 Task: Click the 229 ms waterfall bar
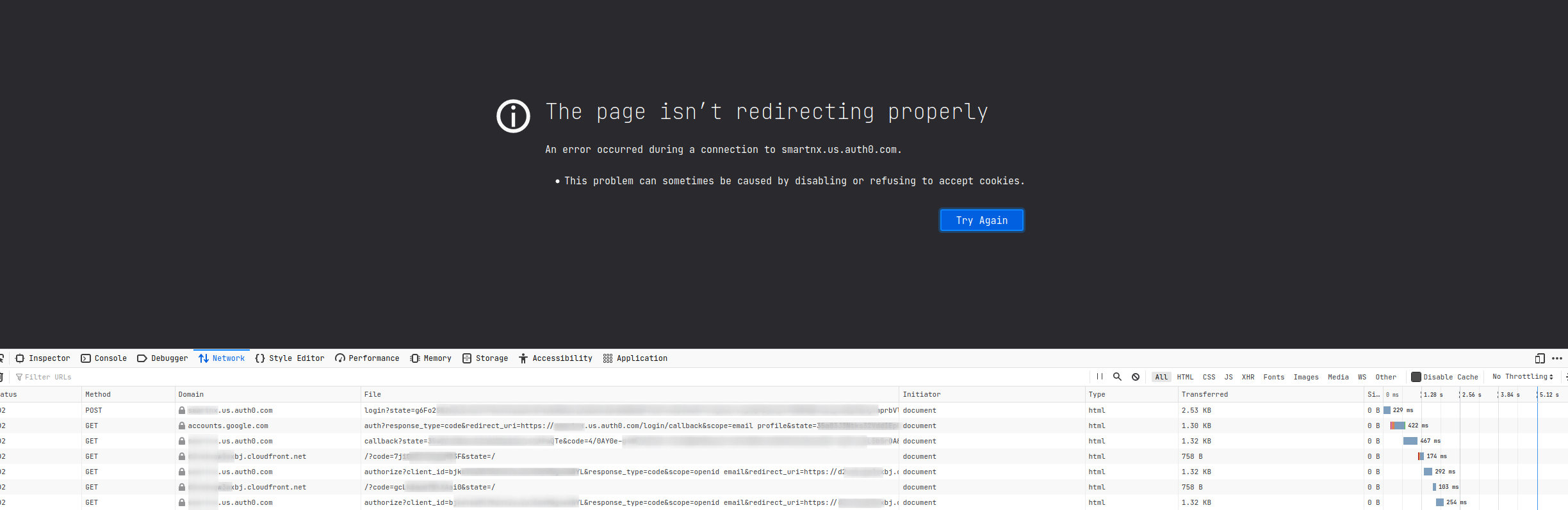coord(1387,410)
